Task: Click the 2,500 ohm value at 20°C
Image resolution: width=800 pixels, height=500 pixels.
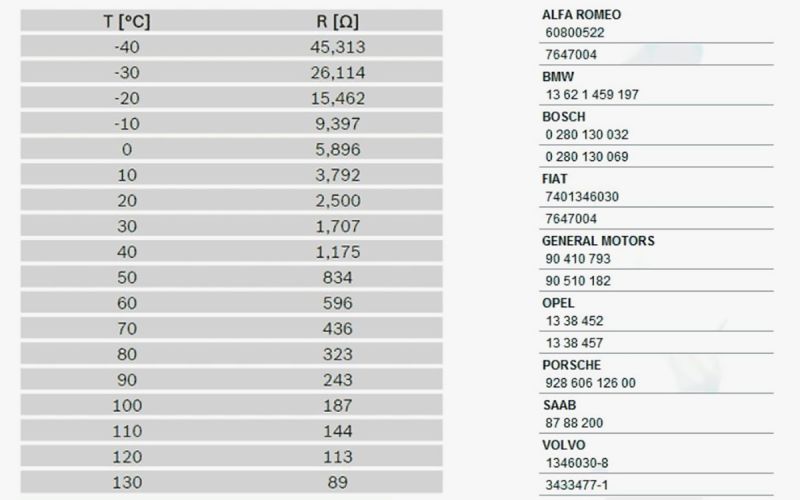Action: click(x=338, y=201)
